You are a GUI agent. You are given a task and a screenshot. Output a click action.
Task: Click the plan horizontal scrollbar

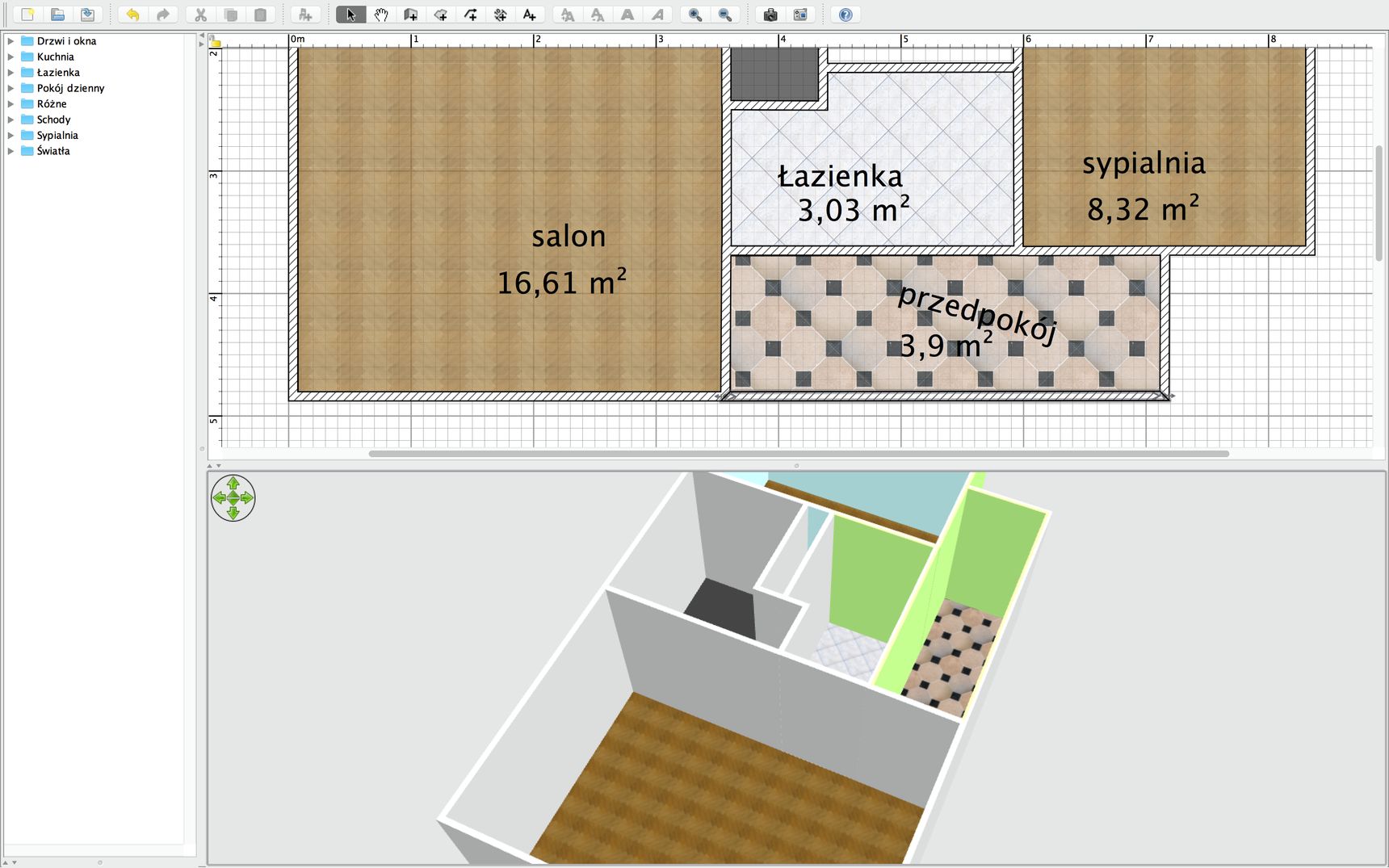click(799, 454)
